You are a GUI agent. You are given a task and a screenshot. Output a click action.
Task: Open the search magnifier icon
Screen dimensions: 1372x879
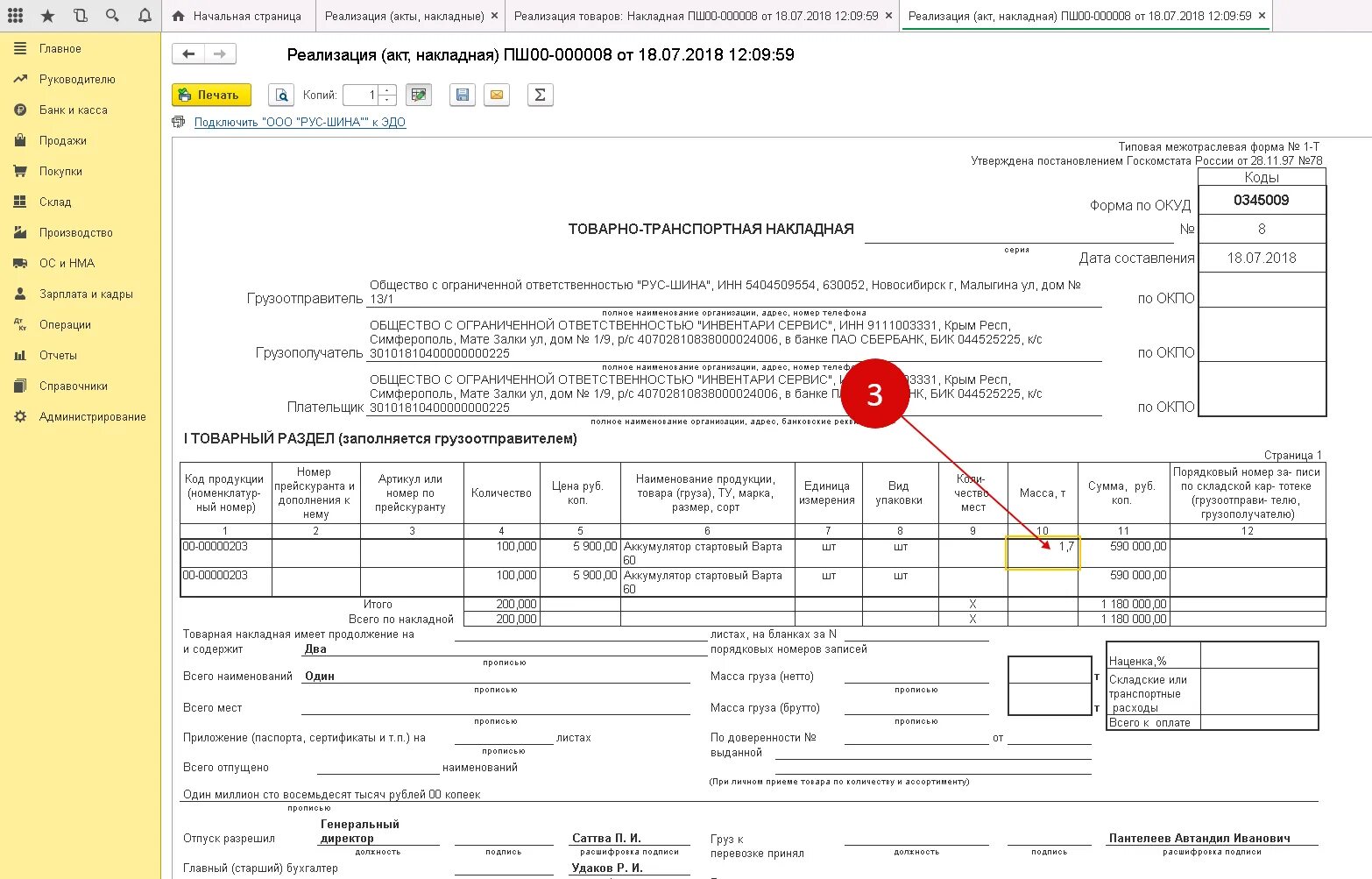(x=112, y=16)
